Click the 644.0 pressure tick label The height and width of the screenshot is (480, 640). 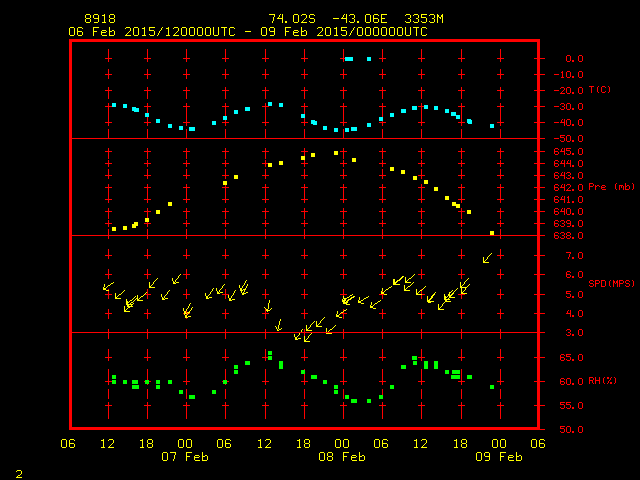click(569, 164)
